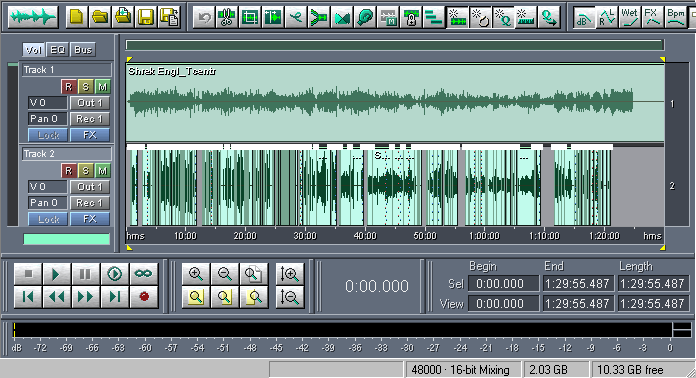Viewport: 696px width, 378px height.
Task: Click the stacked blocks group icon
Action: point(435,17)
